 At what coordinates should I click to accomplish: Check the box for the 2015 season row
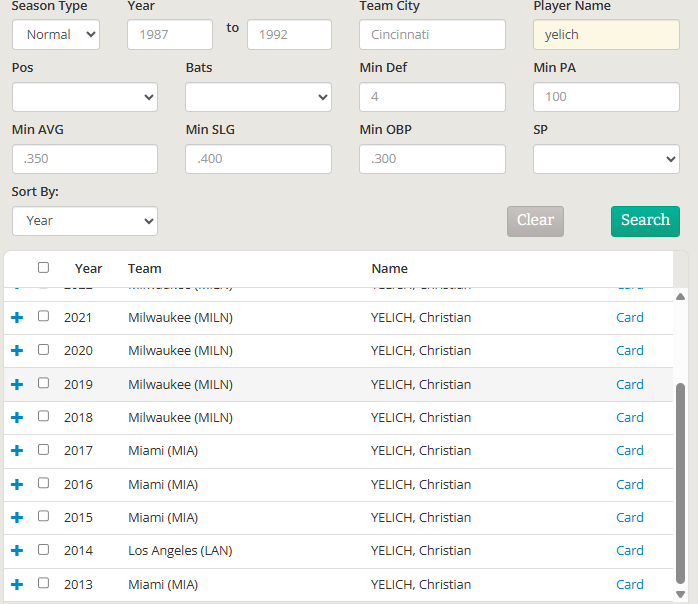[43, 516]
